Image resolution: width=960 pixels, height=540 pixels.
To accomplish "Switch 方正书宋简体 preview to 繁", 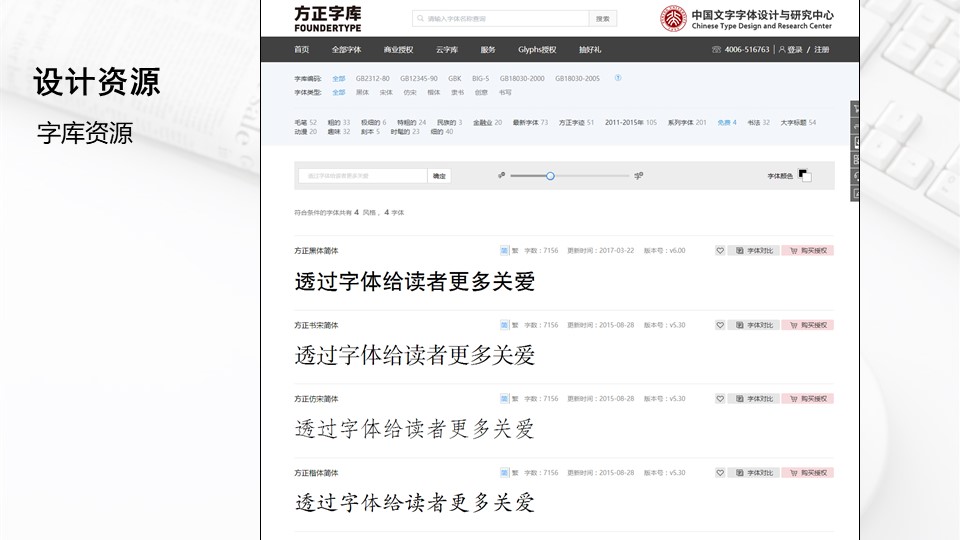I will [515, 325].
